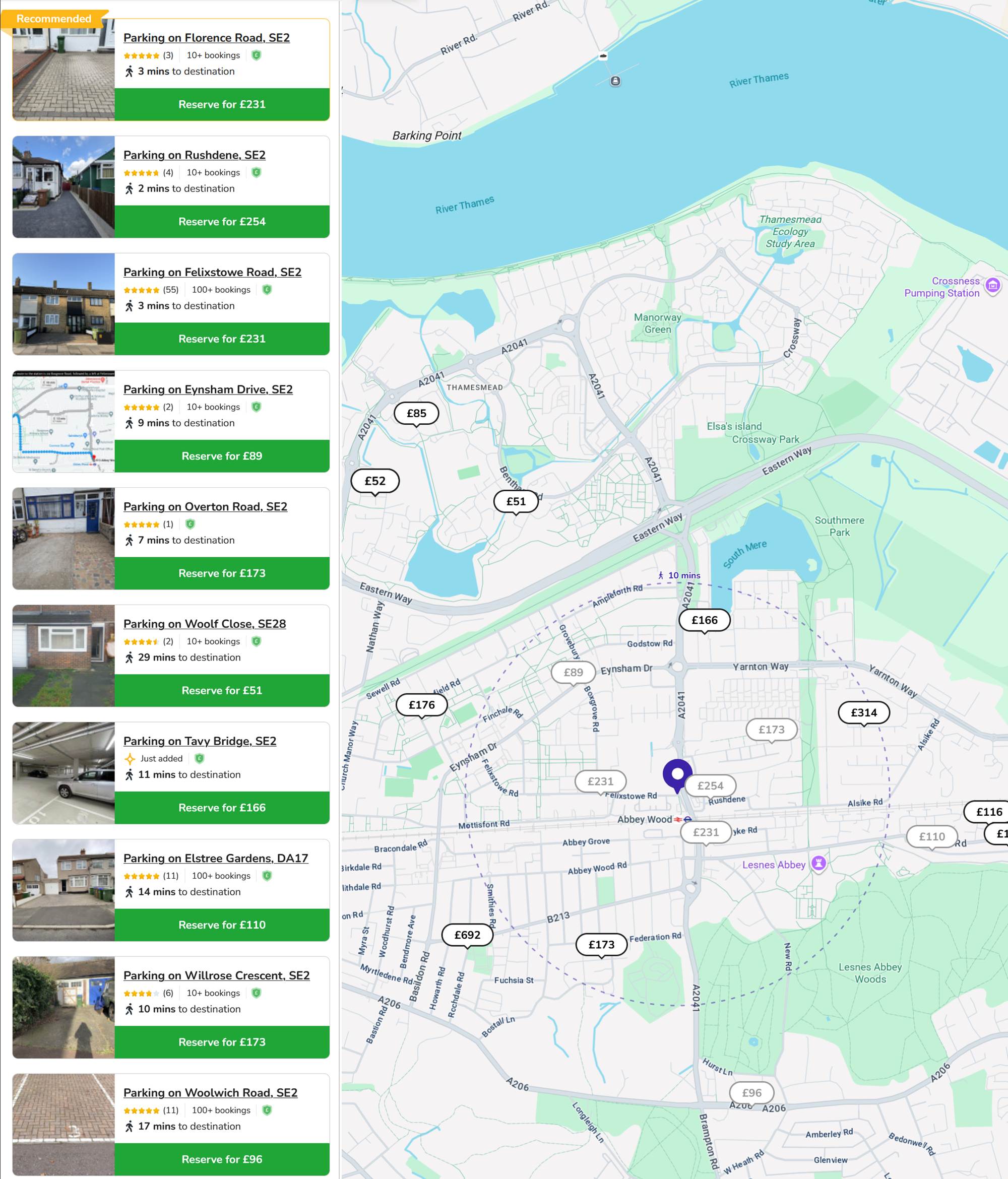Select the £314 map price marker
This screenshot has height=1179, width=1008.
click(863, 712)
